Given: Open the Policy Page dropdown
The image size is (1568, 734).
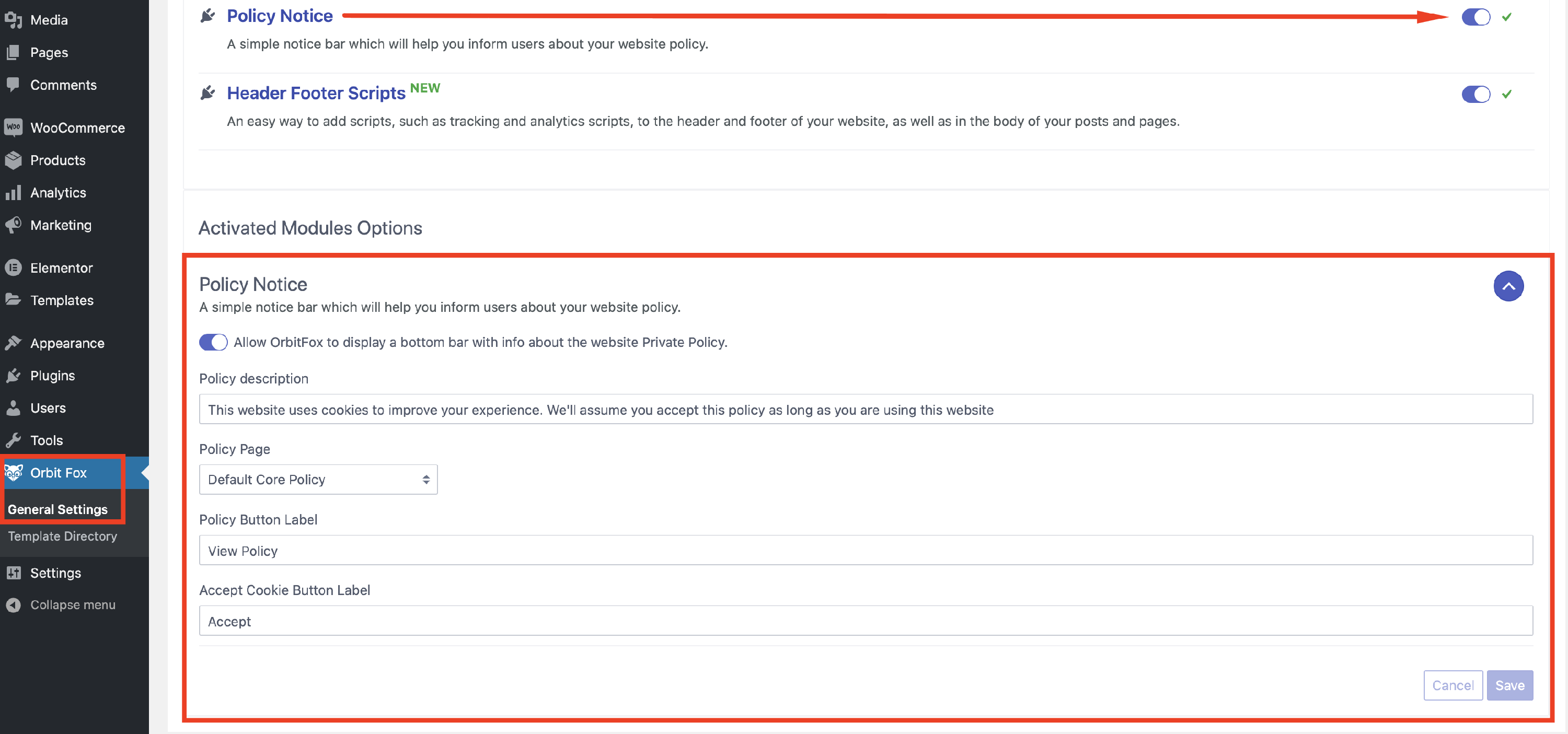Looking at the screenshot, I should [318, 480].
